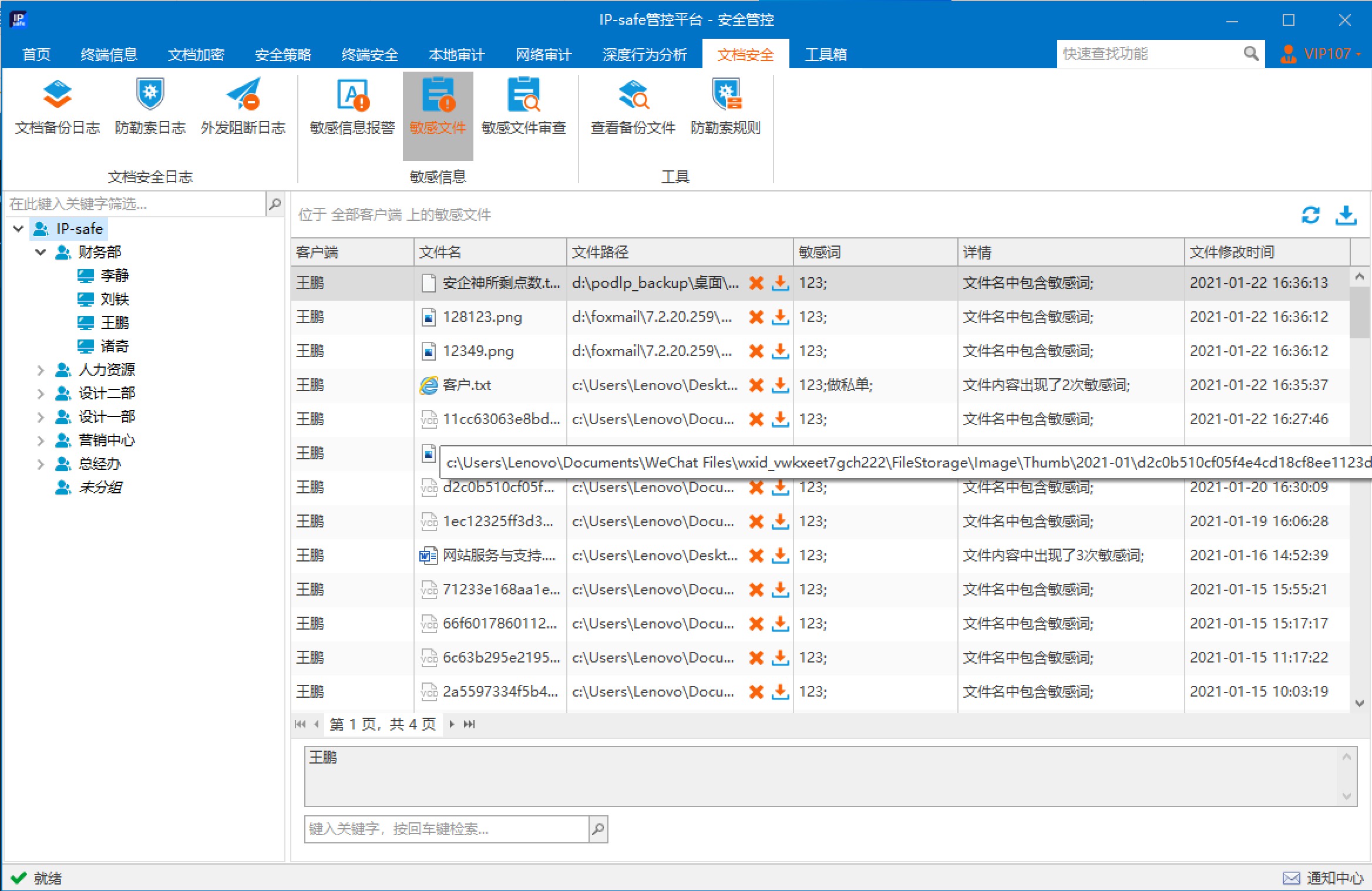1372x891 pixels.
Task: Download the 客户.txt file via row icon
Action: click(x=780, y=385)
